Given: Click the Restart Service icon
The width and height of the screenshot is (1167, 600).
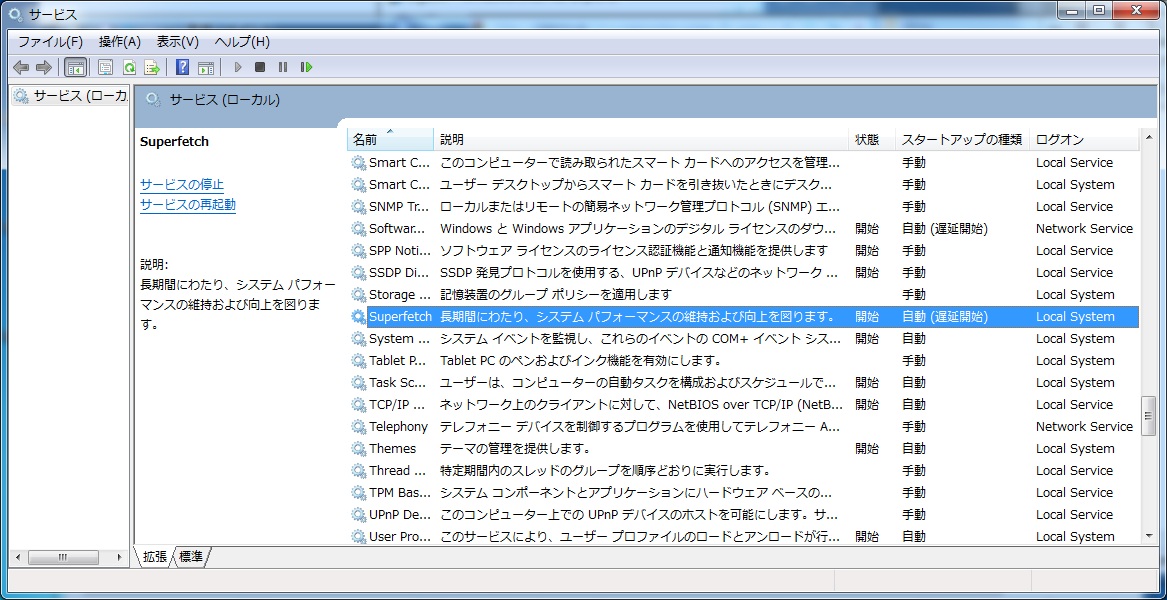Looking at the screenshot, I should (x=306, y=67).
